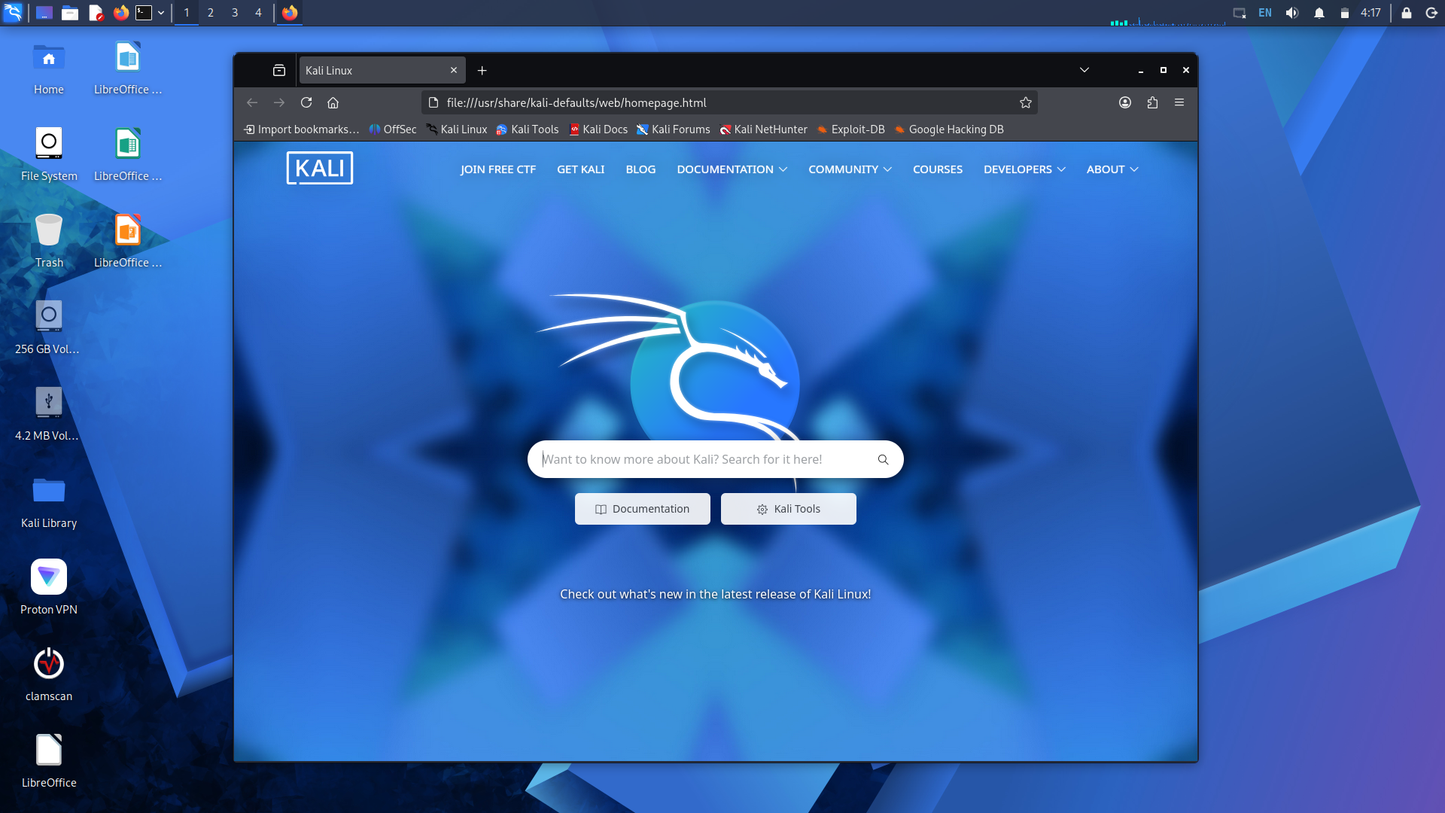Click the Kali Tools button below the search

[788, 509]
